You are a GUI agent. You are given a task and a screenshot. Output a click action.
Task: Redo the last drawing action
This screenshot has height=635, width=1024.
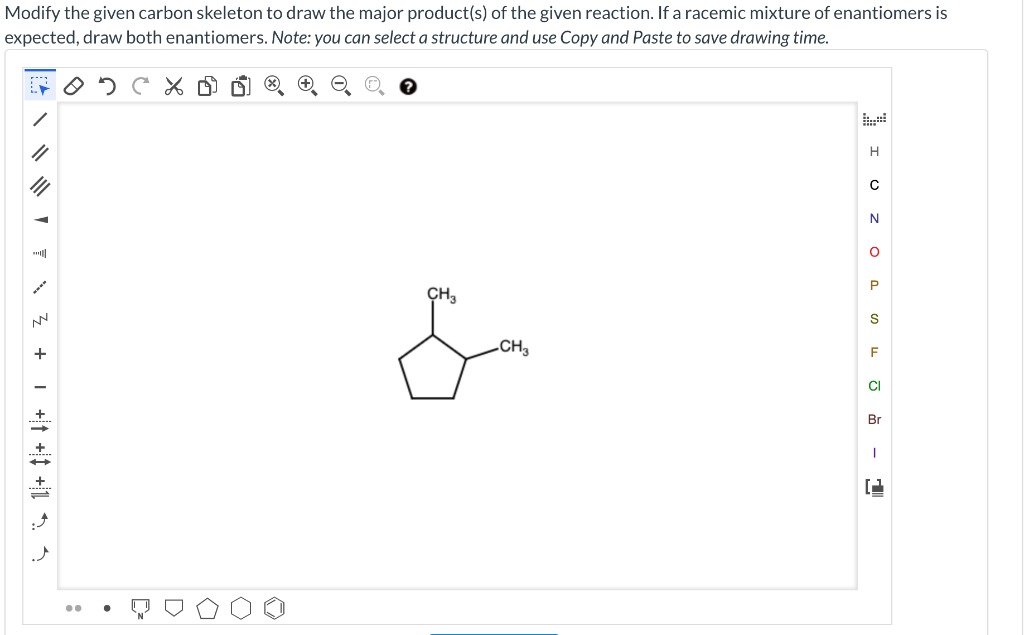[x=140, y=87]
